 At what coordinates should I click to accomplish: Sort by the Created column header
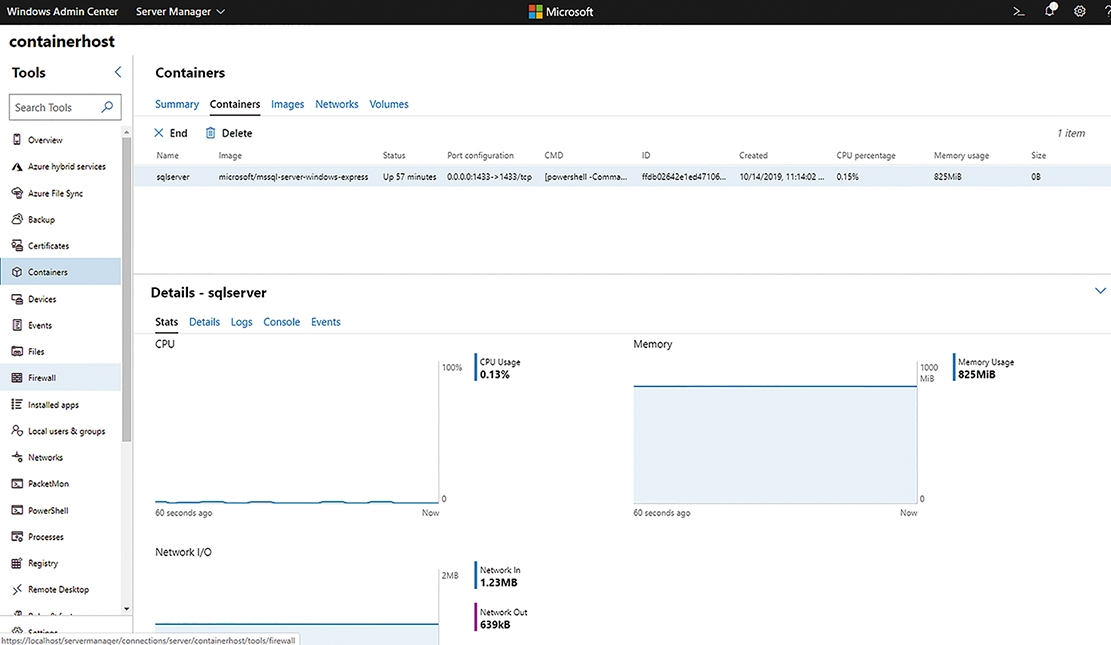(753, 155)
